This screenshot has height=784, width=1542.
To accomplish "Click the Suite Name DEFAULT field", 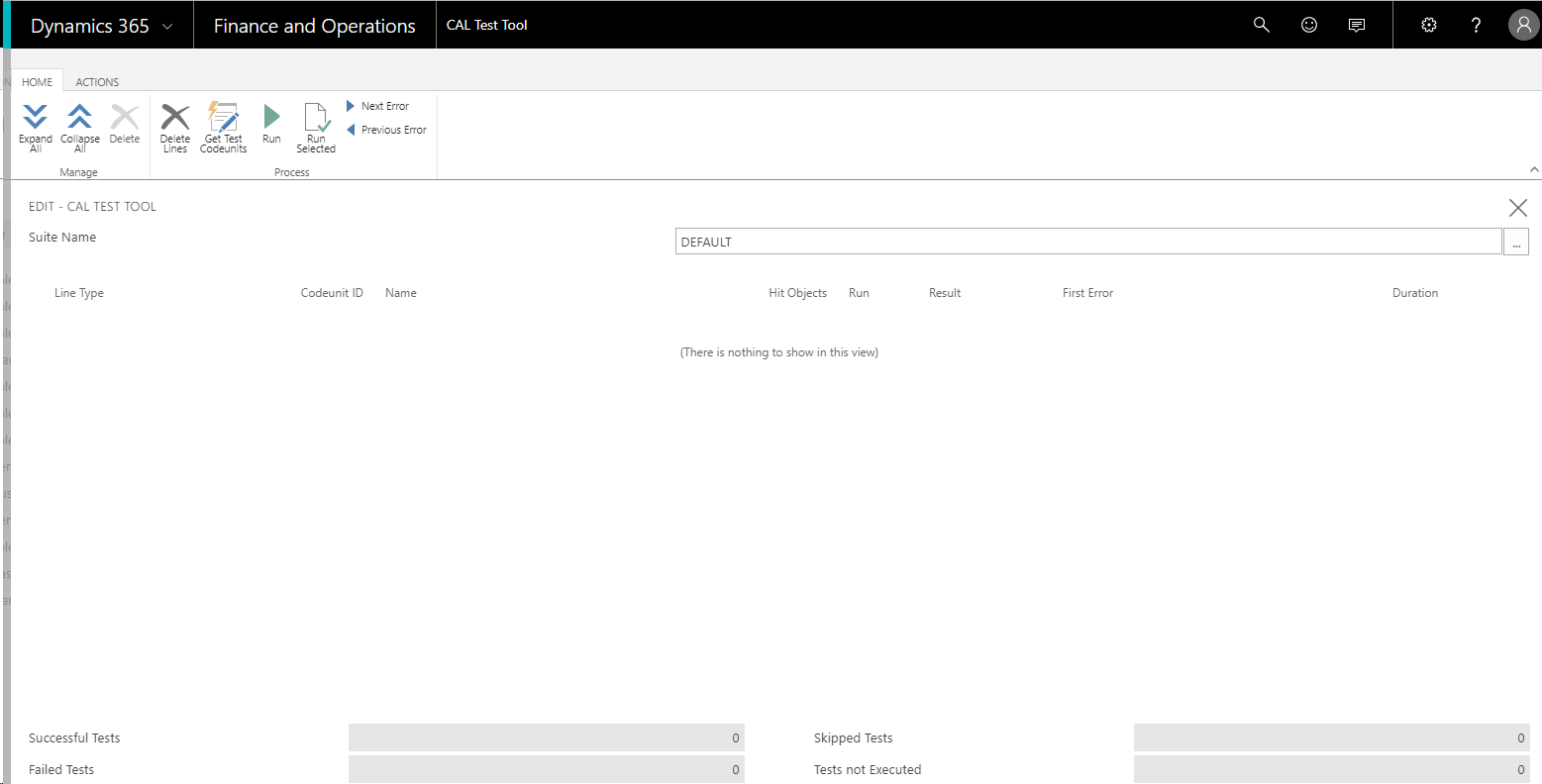I will tap(1087, 242).
